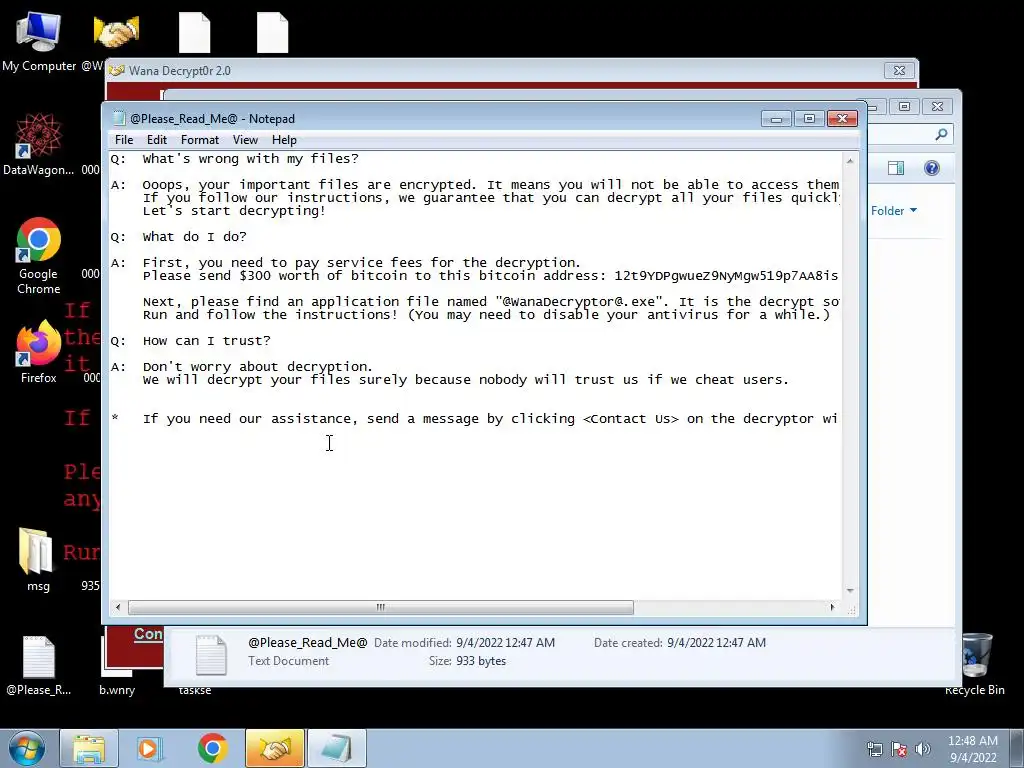Close the Notepad window

pyautogui.click(x=842, y=119)
